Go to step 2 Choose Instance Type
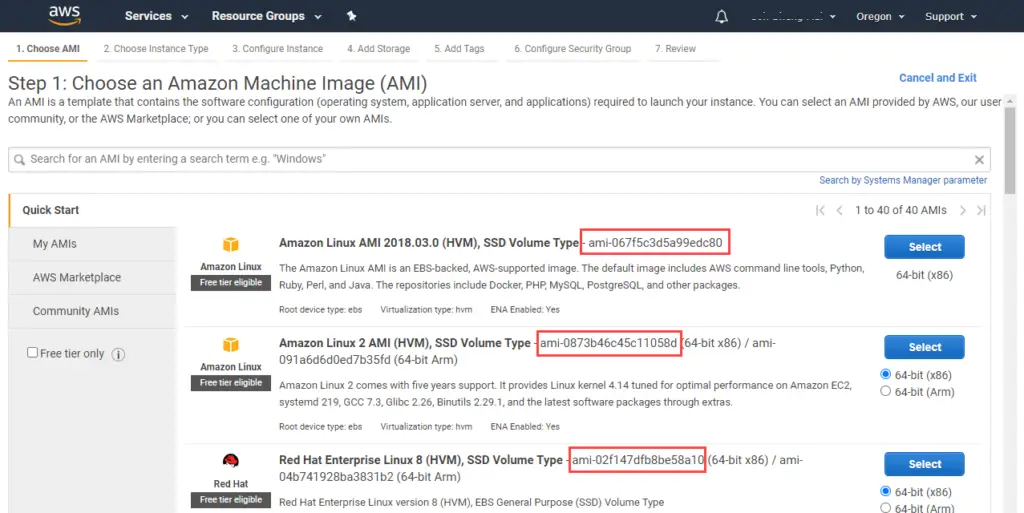Image resolution: width=1024 pixels, height=513 pixels. click(x=155, y=48)
